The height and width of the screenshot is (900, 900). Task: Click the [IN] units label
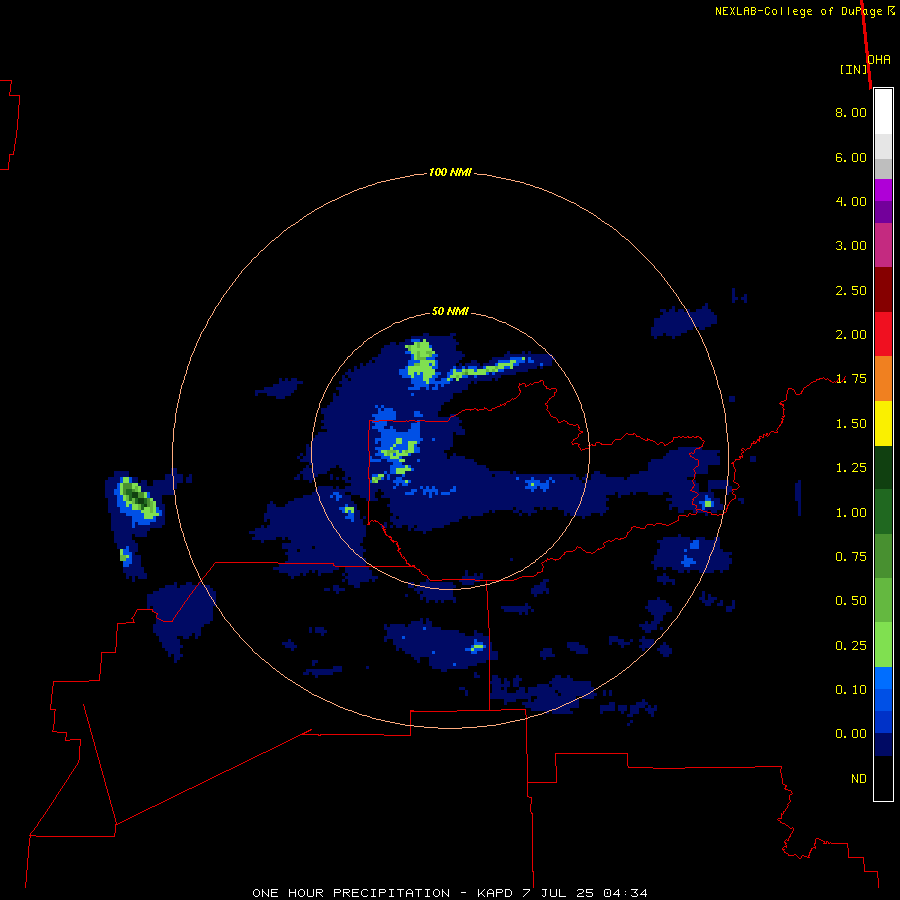coord(854,69)
